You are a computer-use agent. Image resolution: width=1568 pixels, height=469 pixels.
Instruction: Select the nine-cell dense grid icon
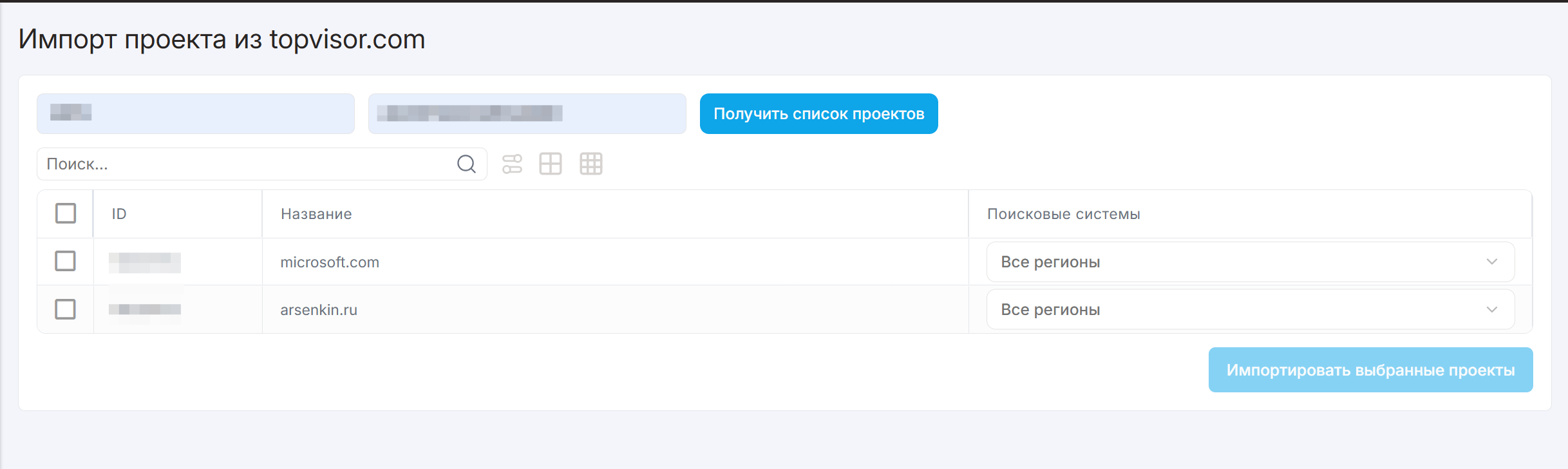(590, 164)
